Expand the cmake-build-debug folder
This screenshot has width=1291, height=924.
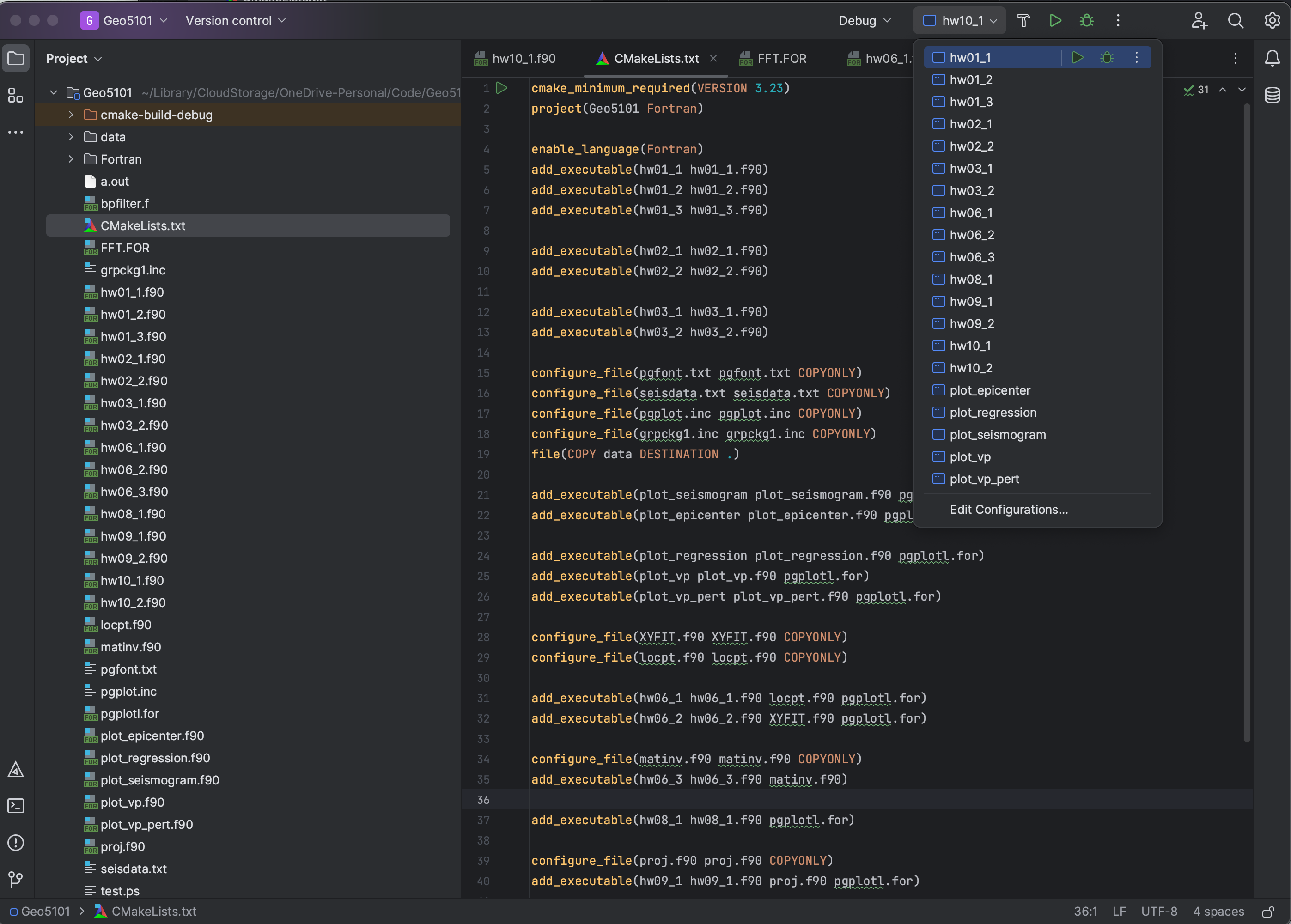pyautogui.click(x=71, y=115)
